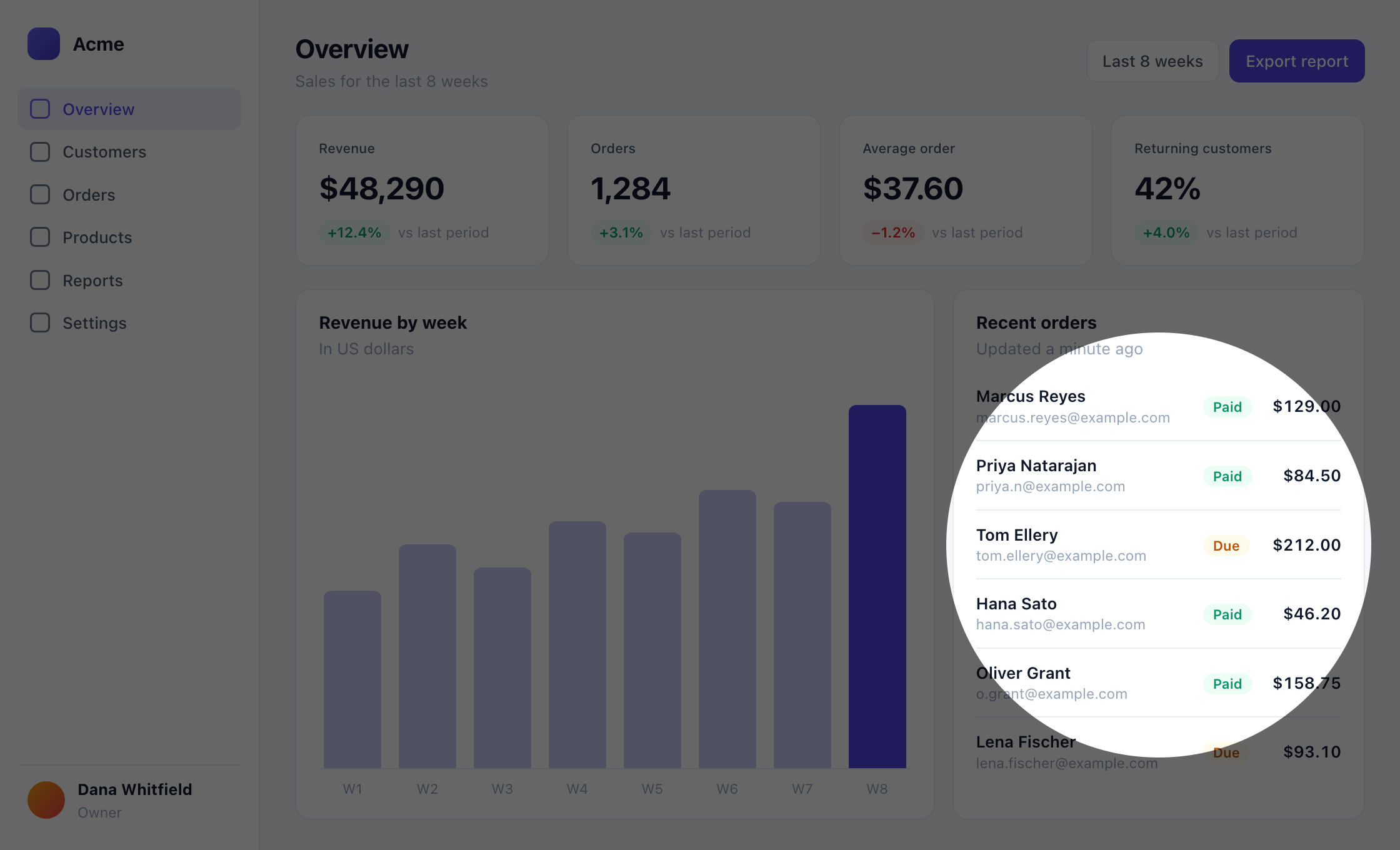This screenshot has width=1400, height=850.
Task: Click lena.fischer@example.com email
Action: (x=1067, y=763)
